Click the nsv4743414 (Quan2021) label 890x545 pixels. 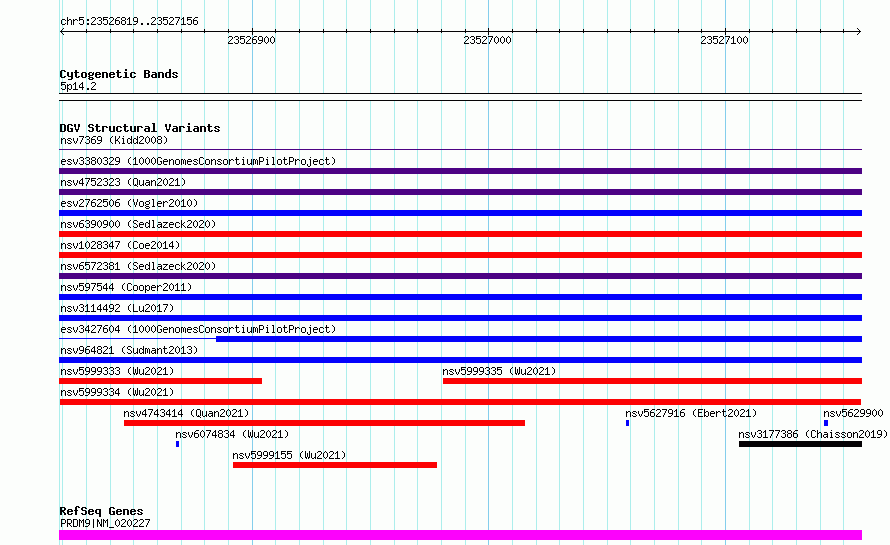[x=186, y=413]
